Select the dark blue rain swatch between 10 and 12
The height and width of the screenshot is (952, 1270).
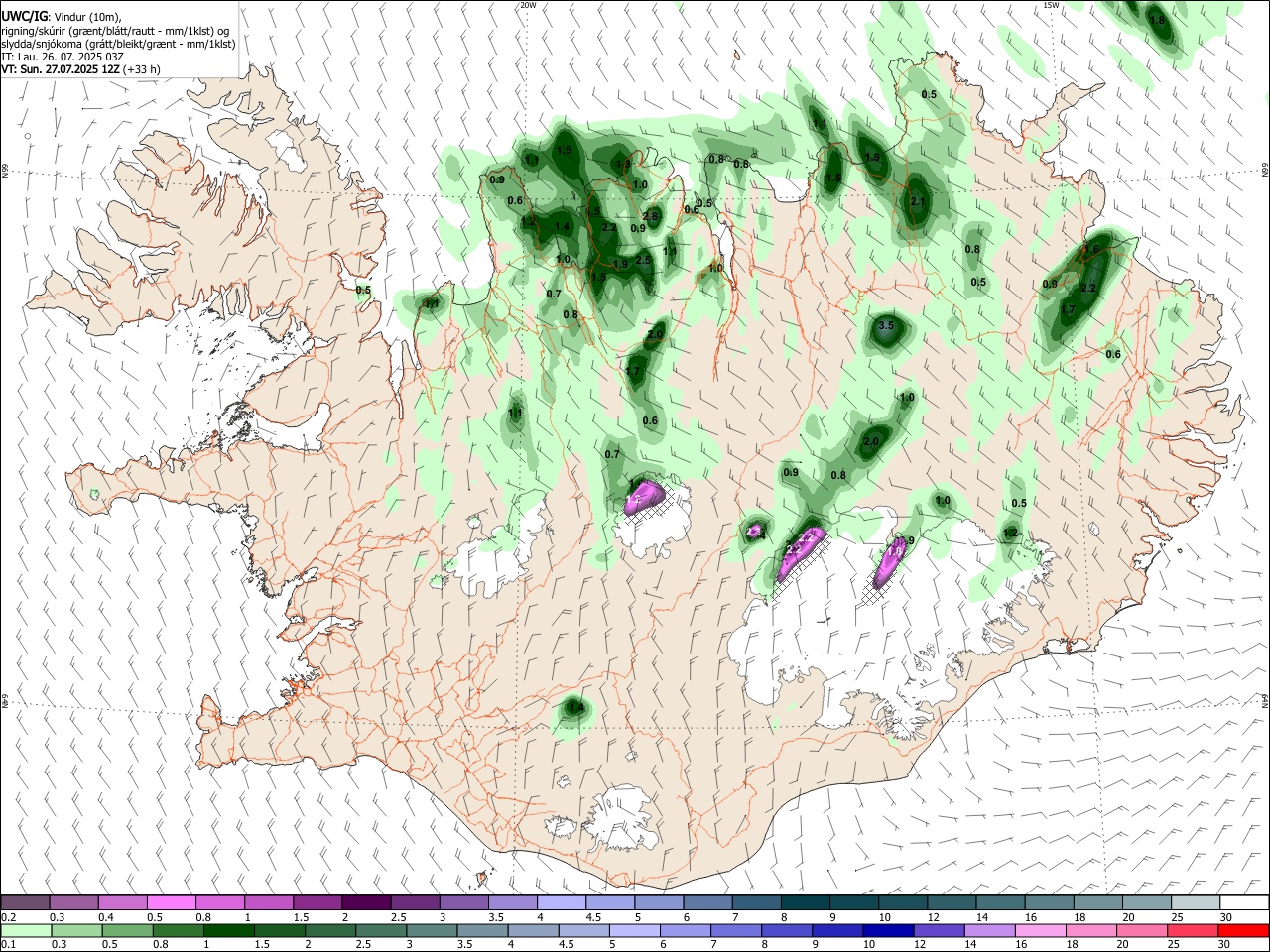coord(887,930)
